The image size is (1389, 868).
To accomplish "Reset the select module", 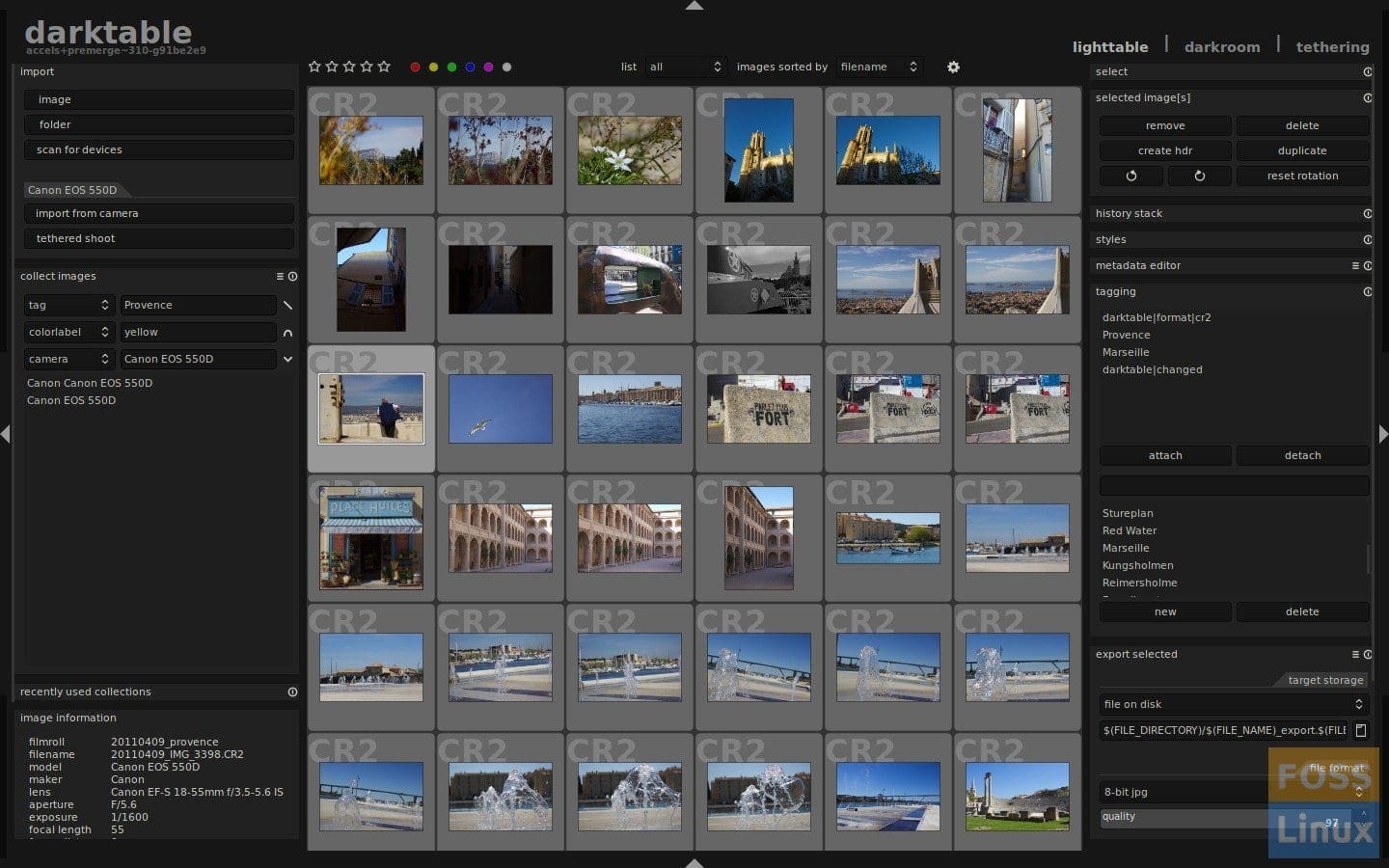I will [x=1367, y=71].
